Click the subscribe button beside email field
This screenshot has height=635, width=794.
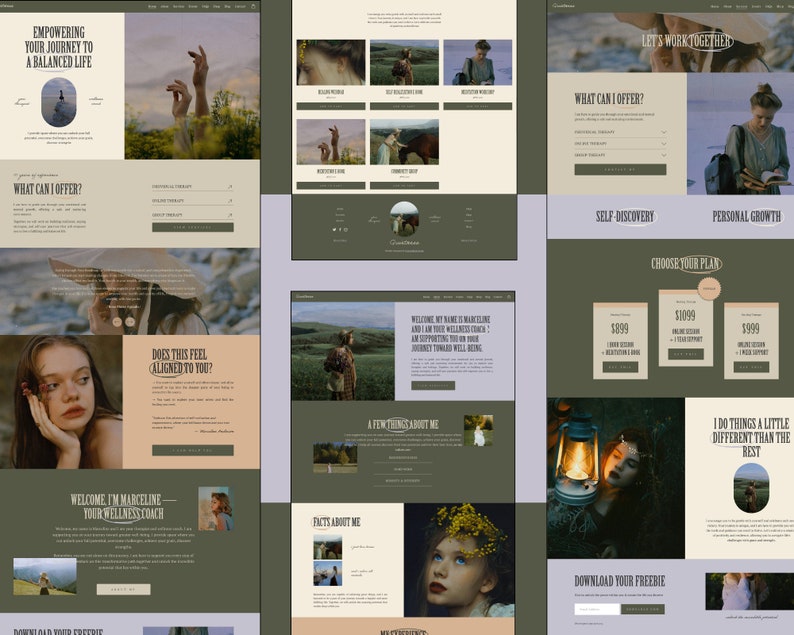(x=643, y=609)
